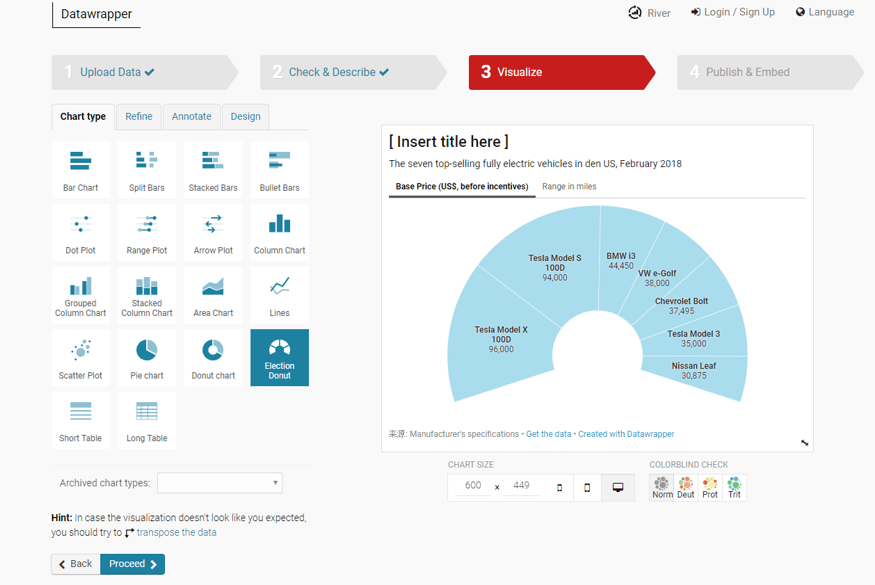Viewport: 875px width, 585px height.
Task: Click the Tesla Model 3 segment
Action: point(694,338)
